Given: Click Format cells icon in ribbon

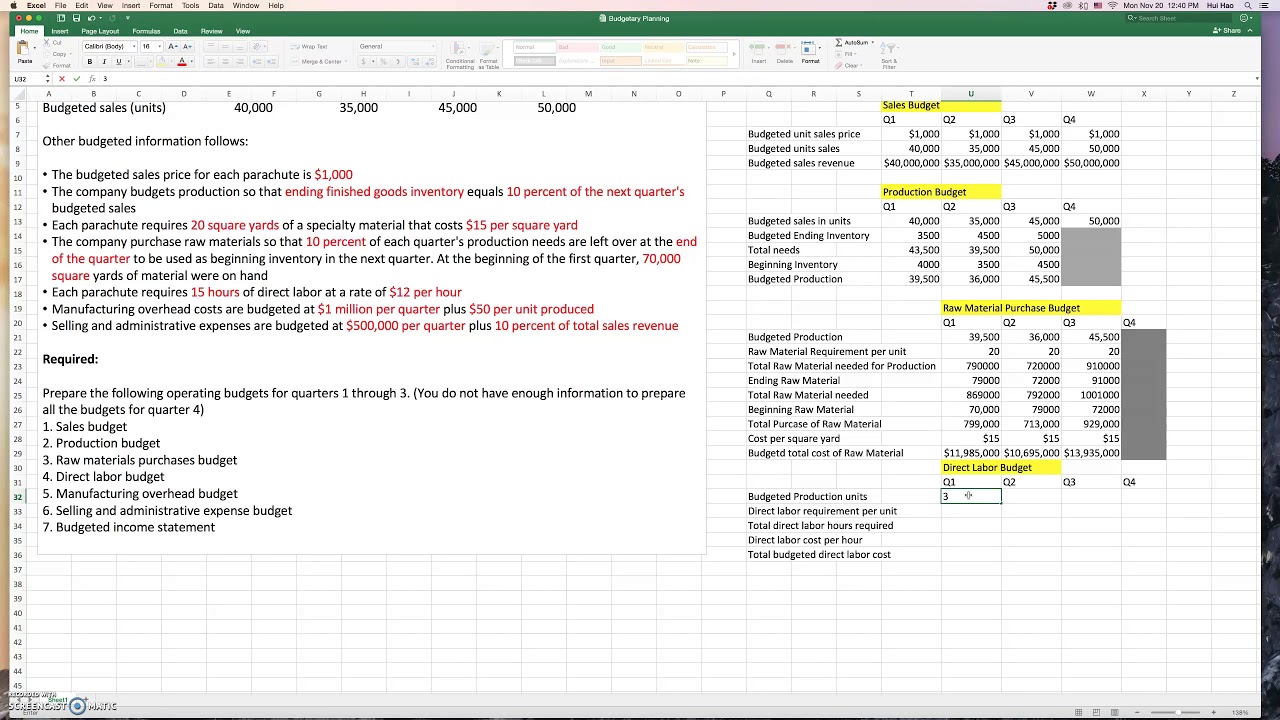Looking at the screenshot, I should tap(809, 47).
